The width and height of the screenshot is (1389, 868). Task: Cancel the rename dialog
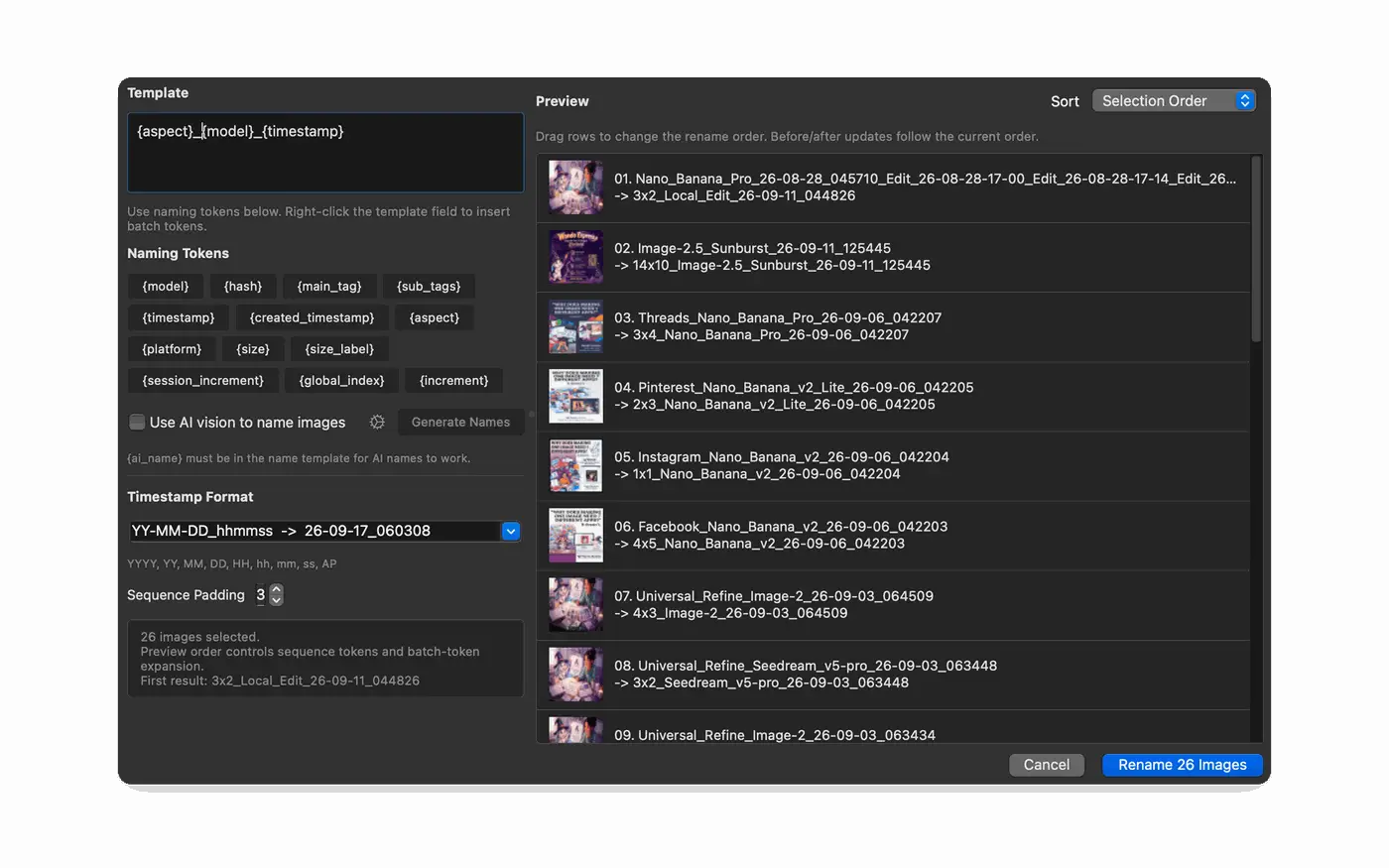point(1047,765)
